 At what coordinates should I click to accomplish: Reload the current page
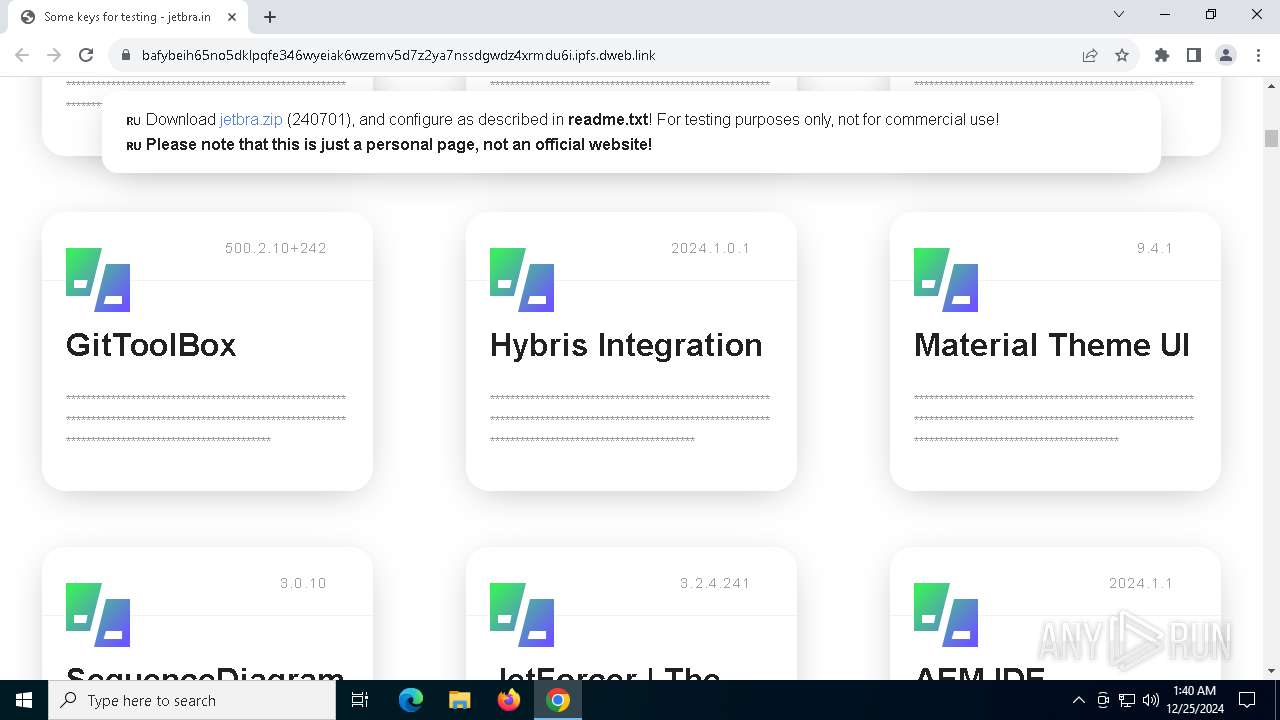86,55
